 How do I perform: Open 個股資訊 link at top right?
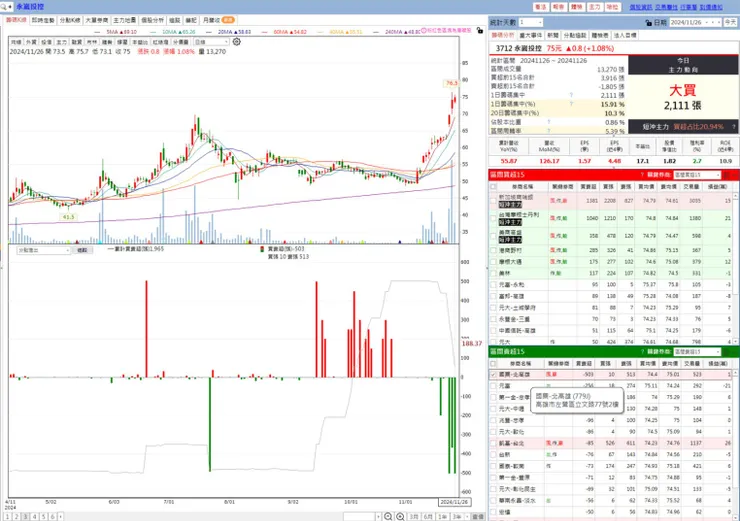(640, 7)
